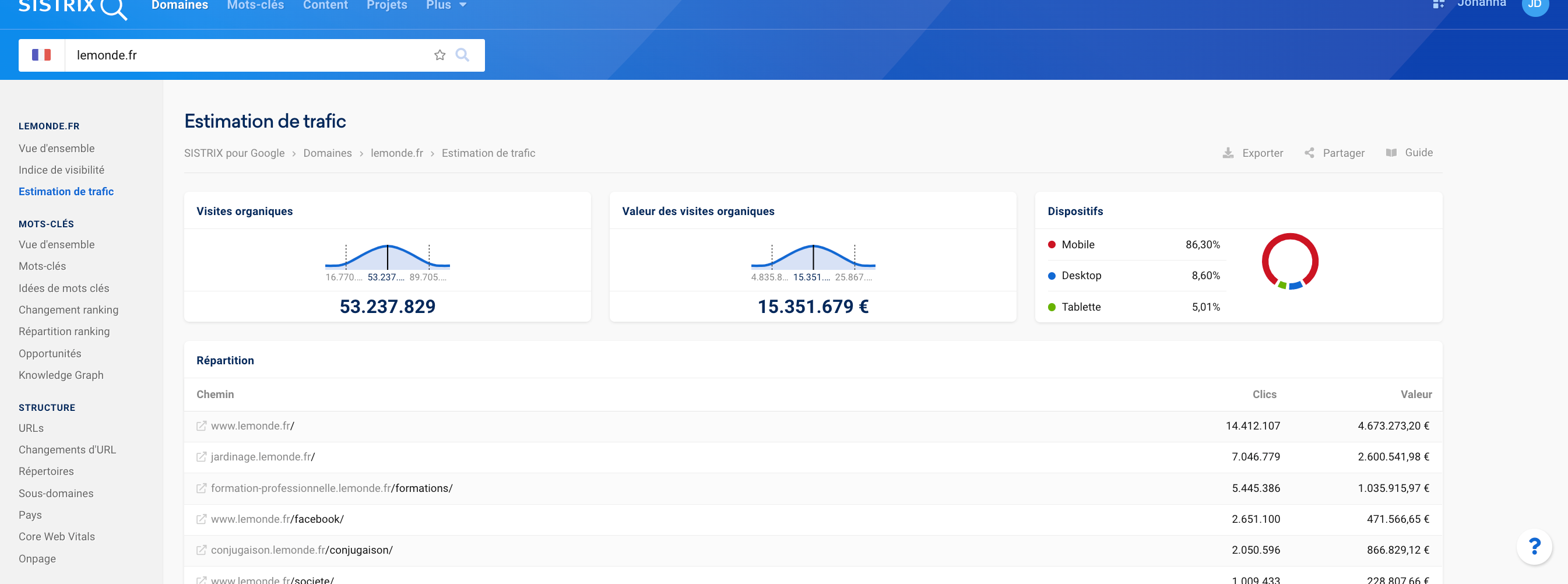Go to SISTRIX pour Google breadcrumb
The height and width of the screenshot is (584, 1568).
234,153
